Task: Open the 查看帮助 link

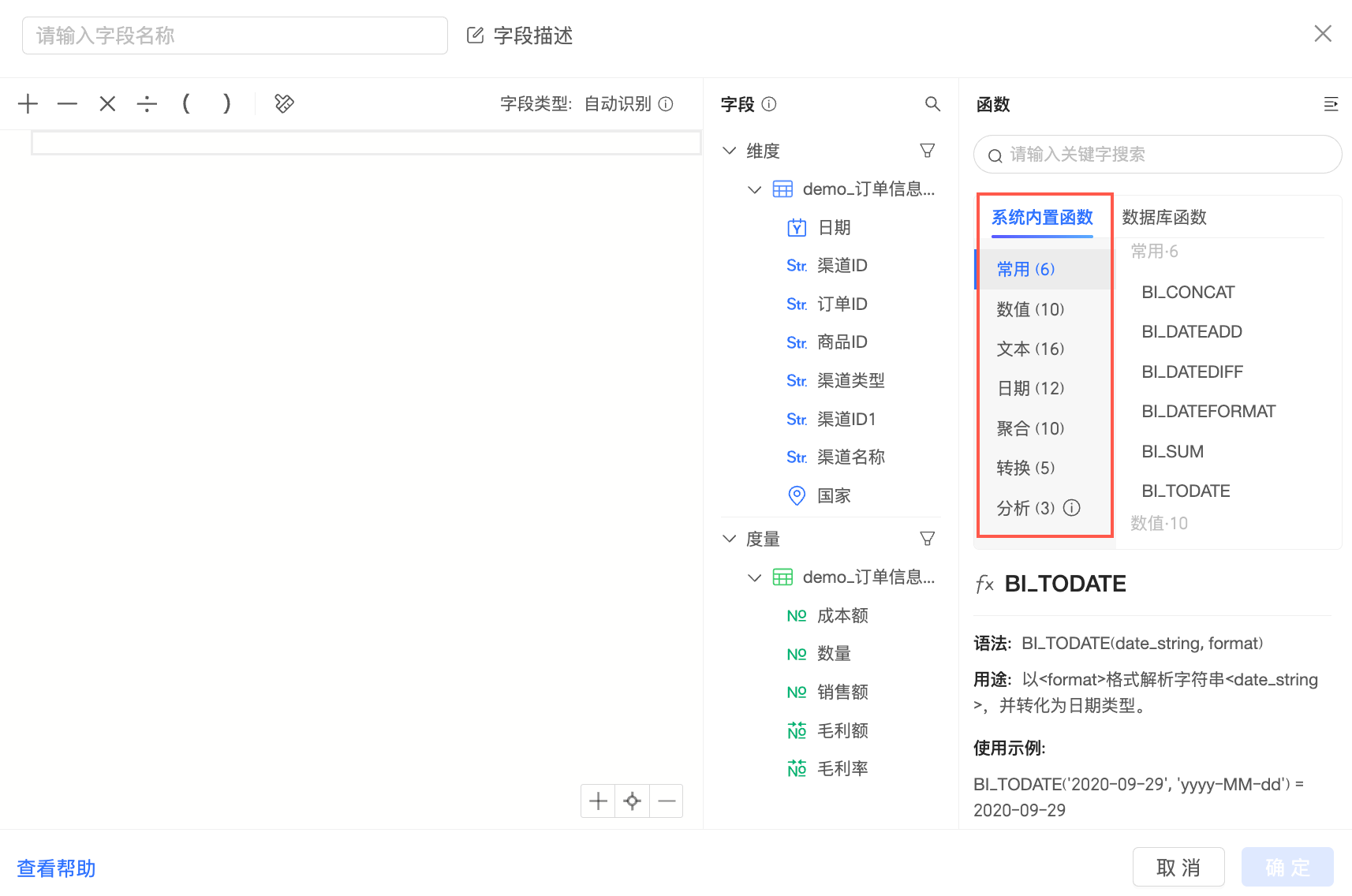Action: pos(57,868)
